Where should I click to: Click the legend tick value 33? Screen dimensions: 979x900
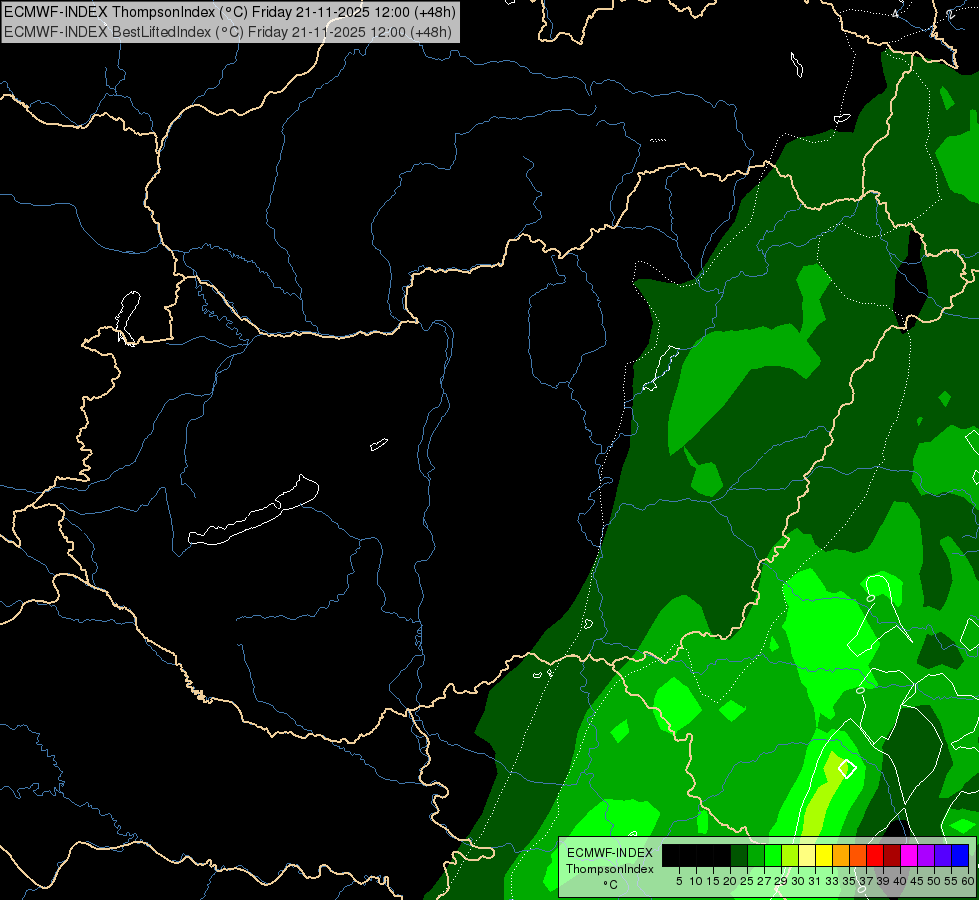(x=832, y=881)
